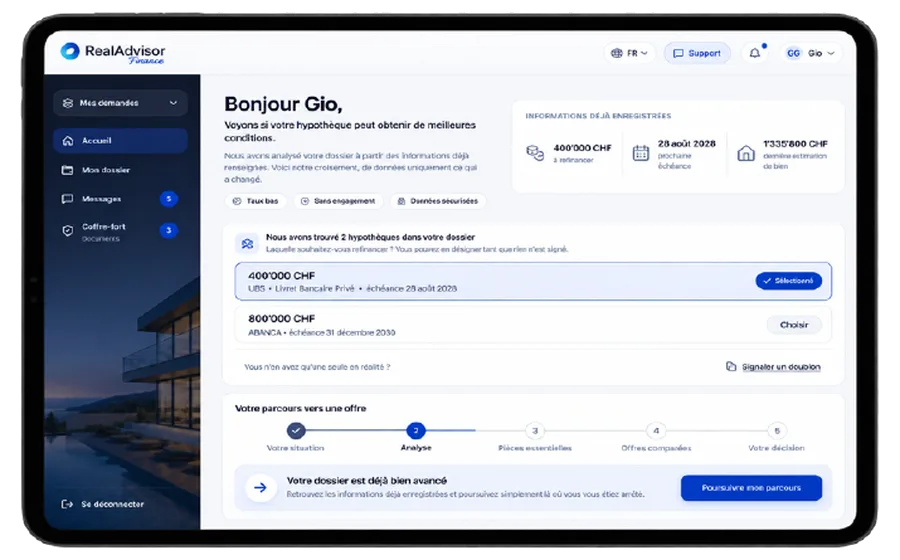This screenshot has width=900, height=560.
Task: Click the Mon dossier folder icon
Action: click(x=67, y=170)
